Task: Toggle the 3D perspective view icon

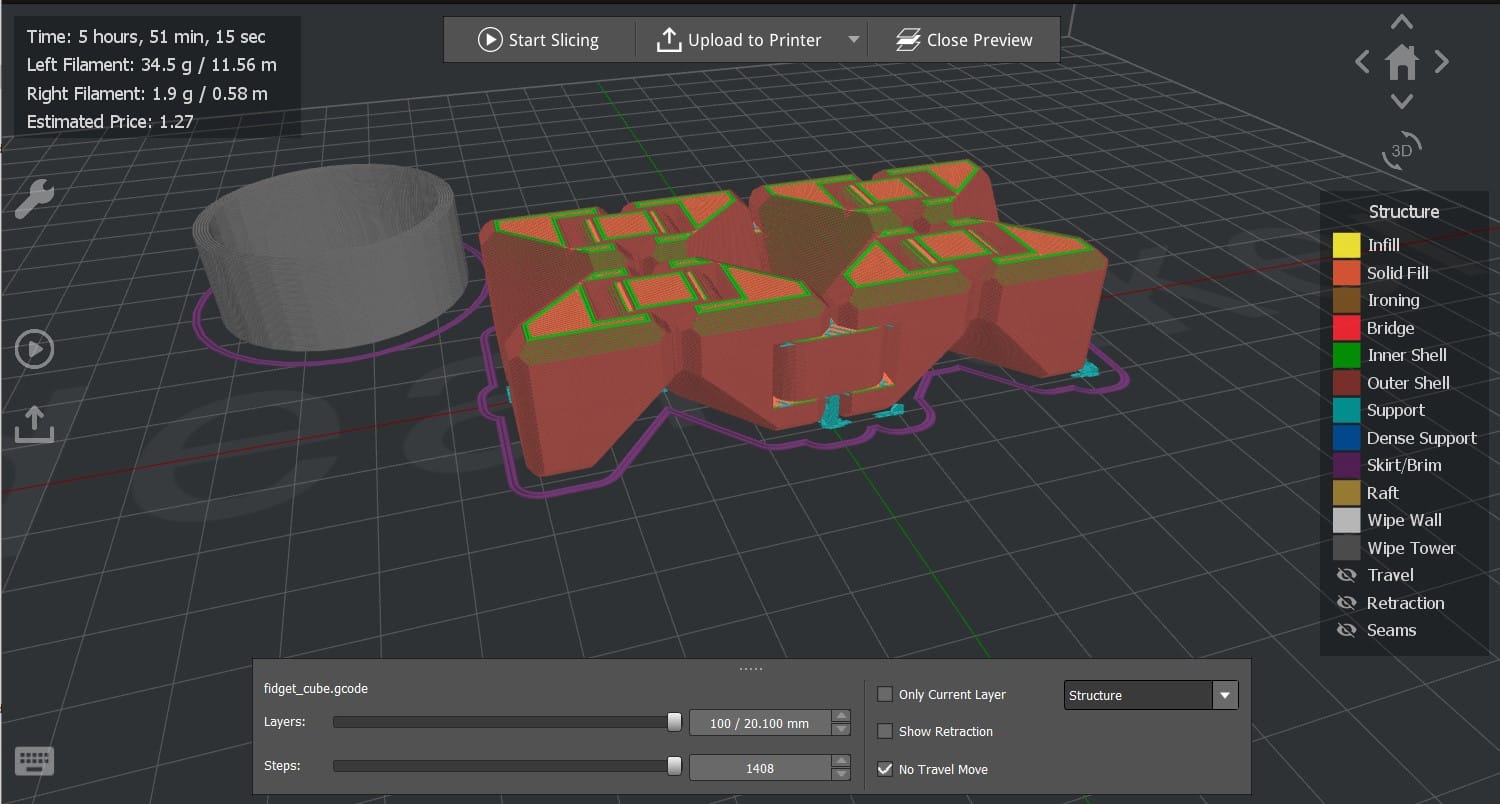Action: pyautogui.click(x=1402, y=150)
